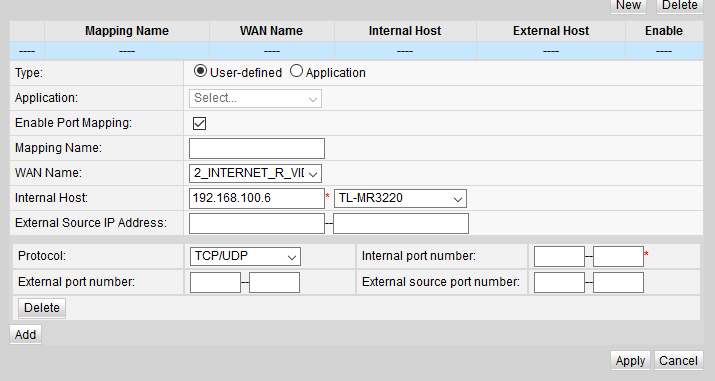Open the TL-MR3220 host dropdown
This screenshot has height=381, width=715.
(400, 199)
